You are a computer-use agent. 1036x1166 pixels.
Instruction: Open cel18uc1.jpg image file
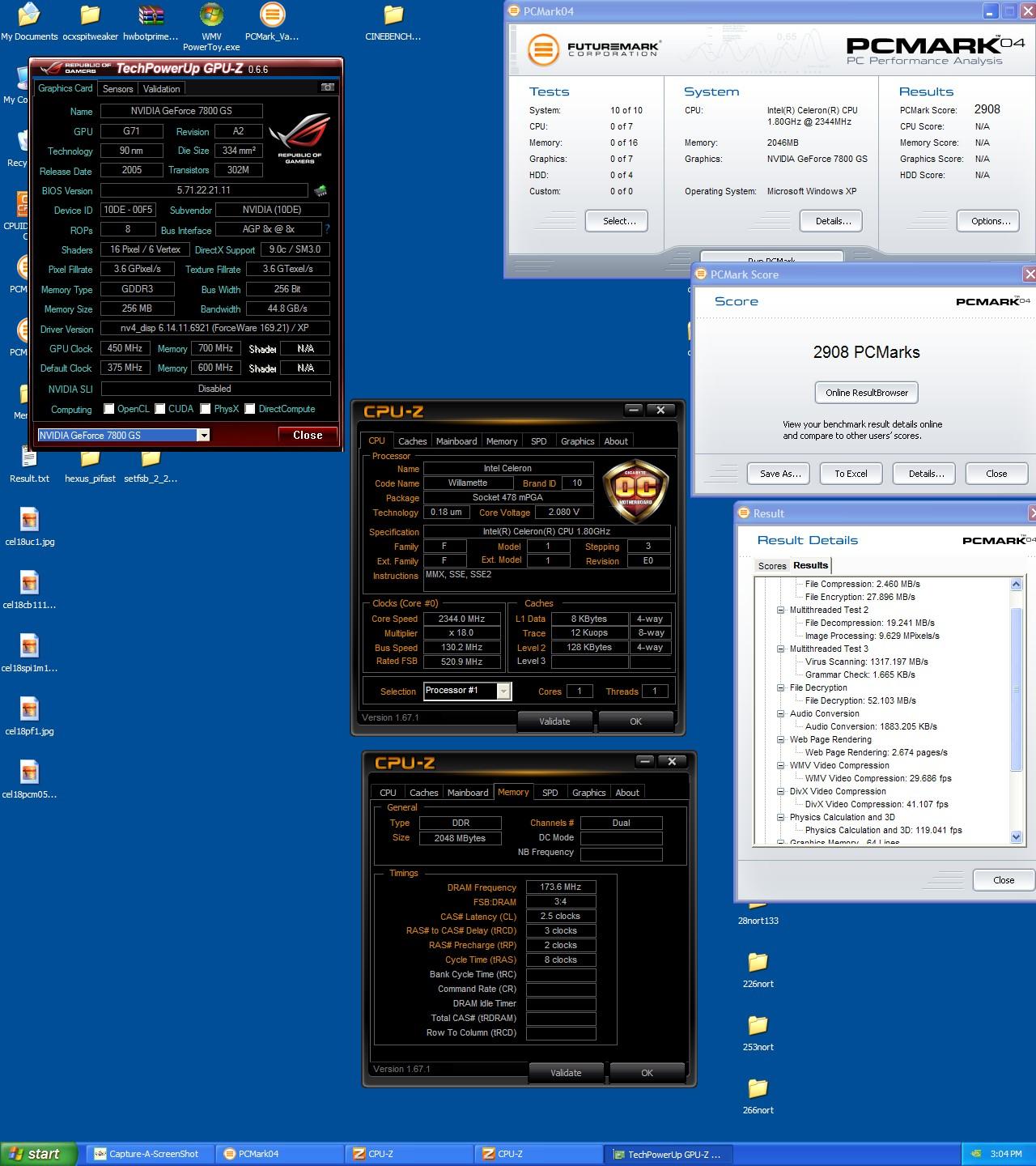29,527
